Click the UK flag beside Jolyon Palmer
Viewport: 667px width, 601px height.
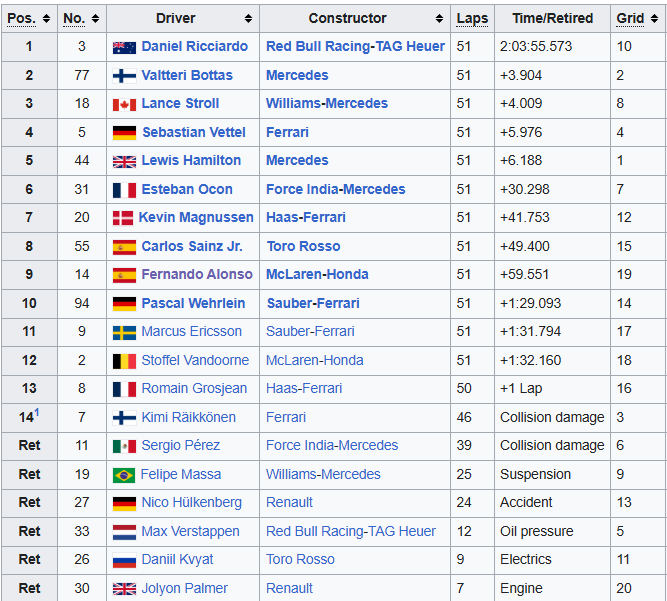124,589
